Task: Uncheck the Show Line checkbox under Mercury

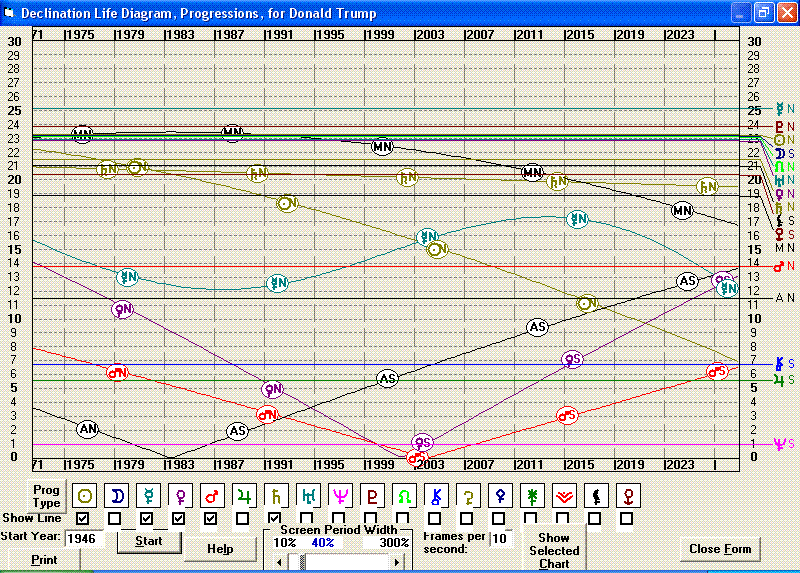Action: [x=146, y=518]
